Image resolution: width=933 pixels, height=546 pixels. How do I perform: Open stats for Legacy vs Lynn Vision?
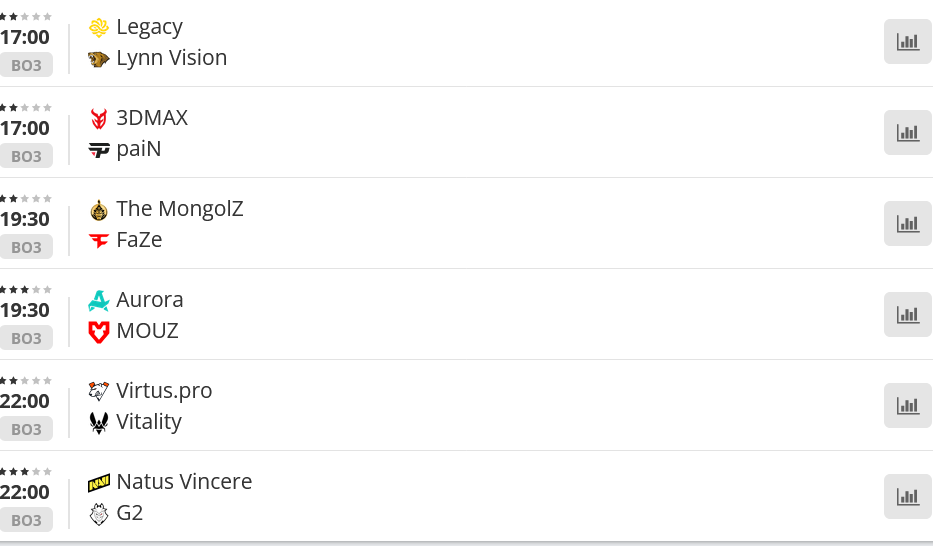pos(908,42)
